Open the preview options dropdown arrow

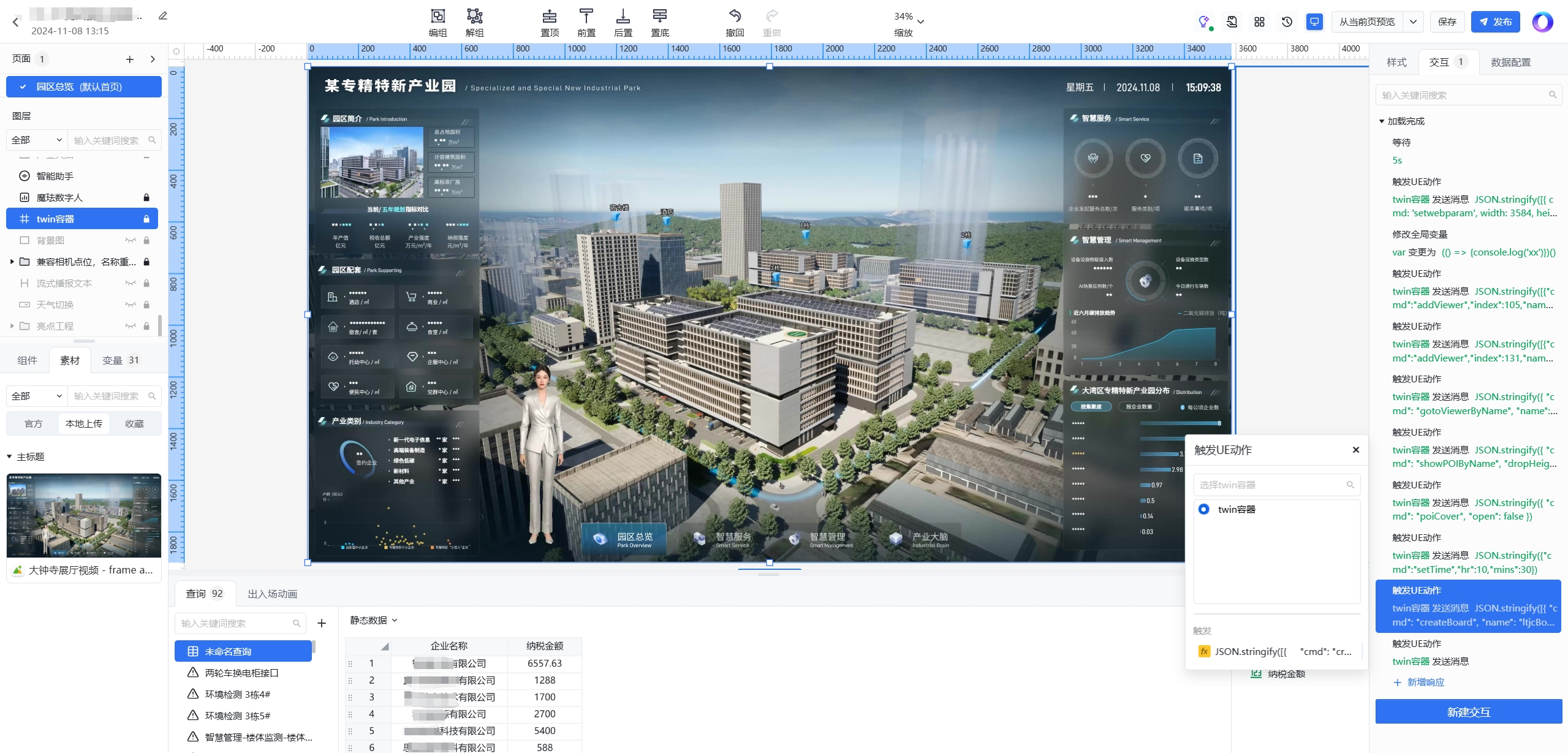point(1413,22)
